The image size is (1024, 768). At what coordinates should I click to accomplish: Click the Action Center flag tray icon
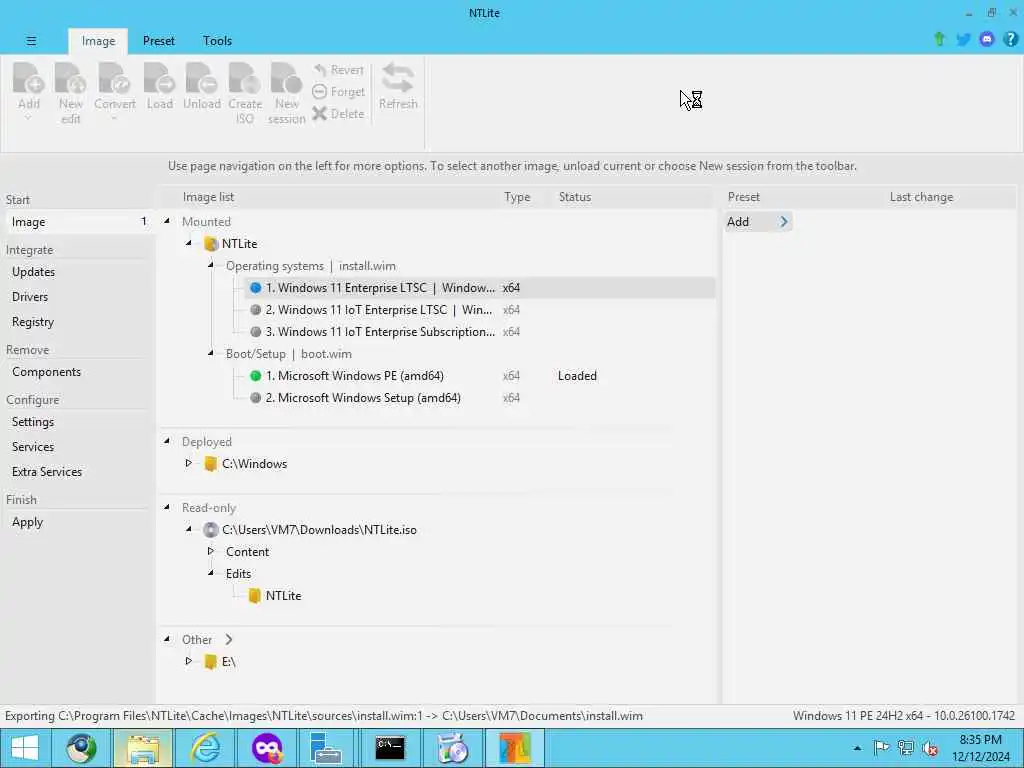(881, 748)
